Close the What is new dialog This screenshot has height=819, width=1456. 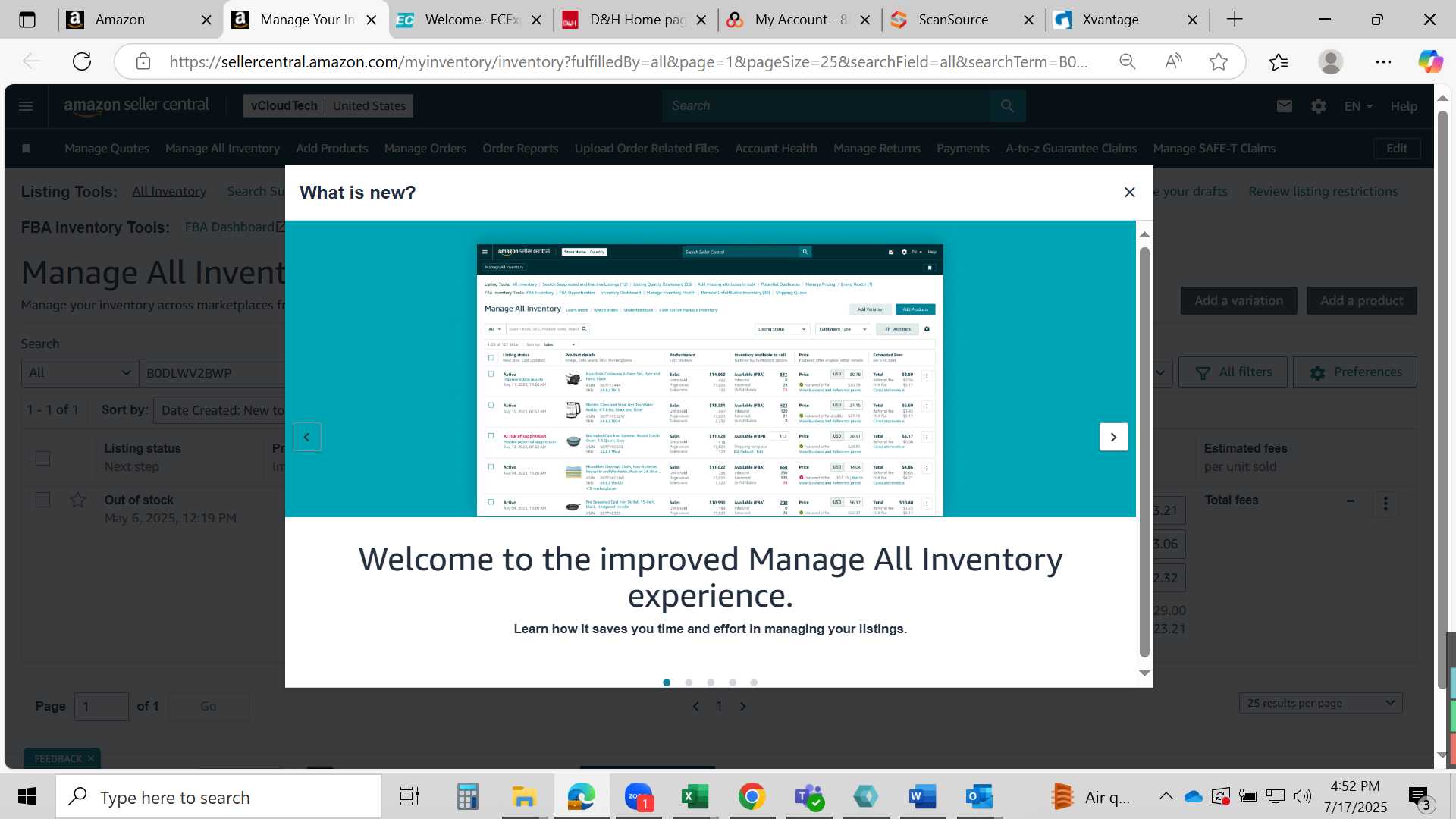[1129, 193]
